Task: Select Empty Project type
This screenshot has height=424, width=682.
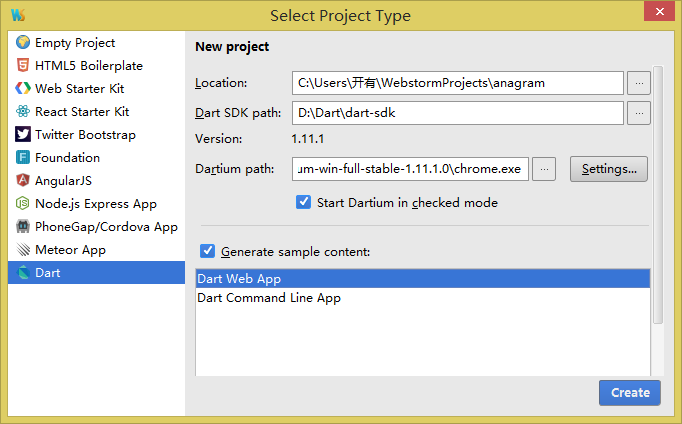Action: point(75,43)
